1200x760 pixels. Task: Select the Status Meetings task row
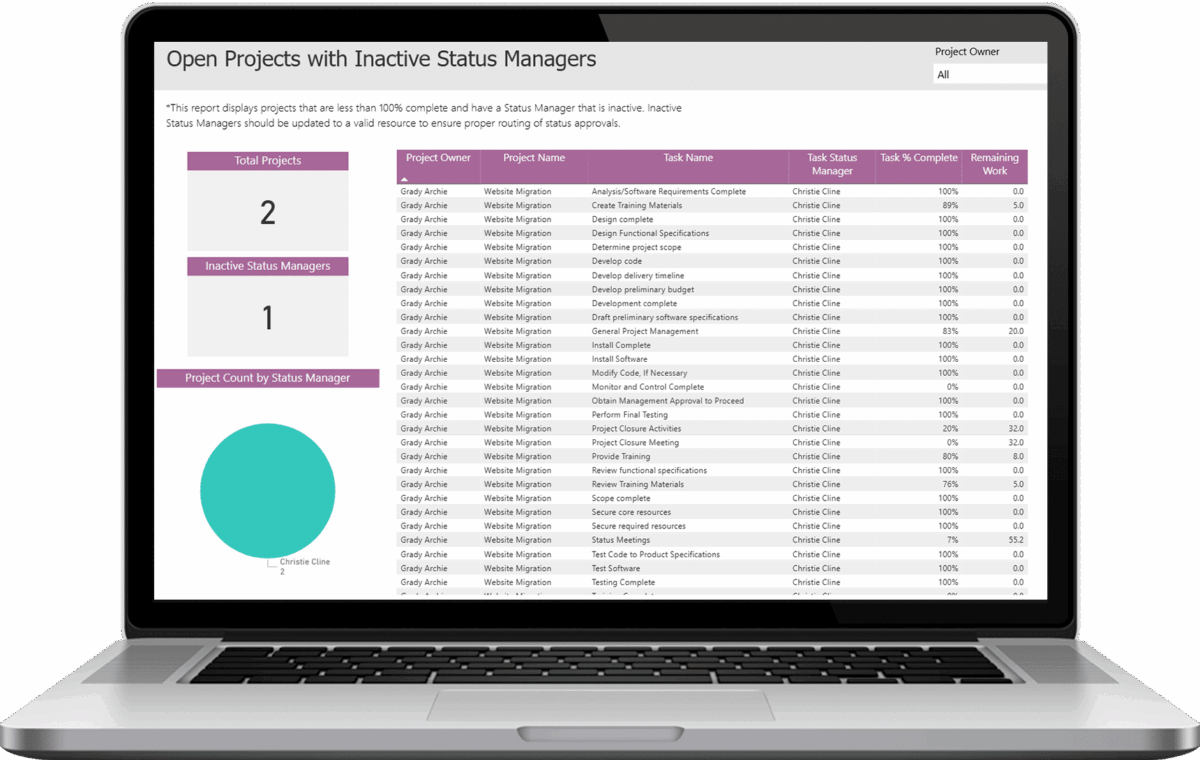coord(712,540)
